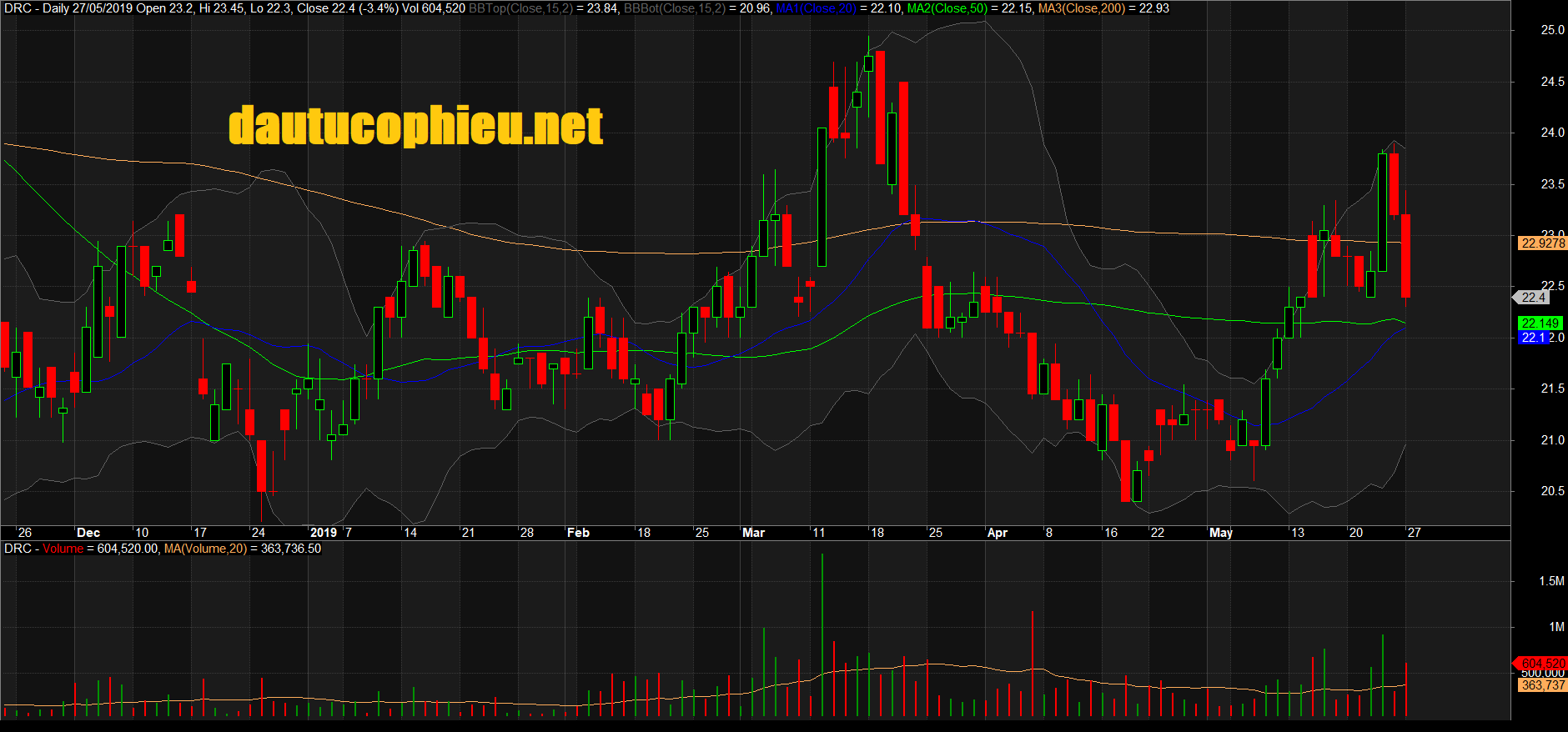Image resolution: width=1568 pixels, height=732 pixels.
Task: Click the 1.5M volume axis label
Action: tap(1552, 581)
